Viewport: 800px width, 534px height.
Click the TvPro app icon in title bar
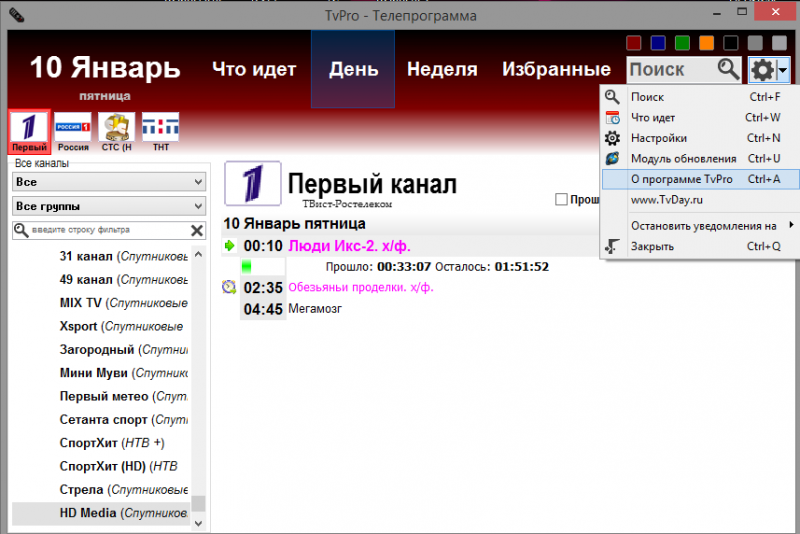click(16, 16)
